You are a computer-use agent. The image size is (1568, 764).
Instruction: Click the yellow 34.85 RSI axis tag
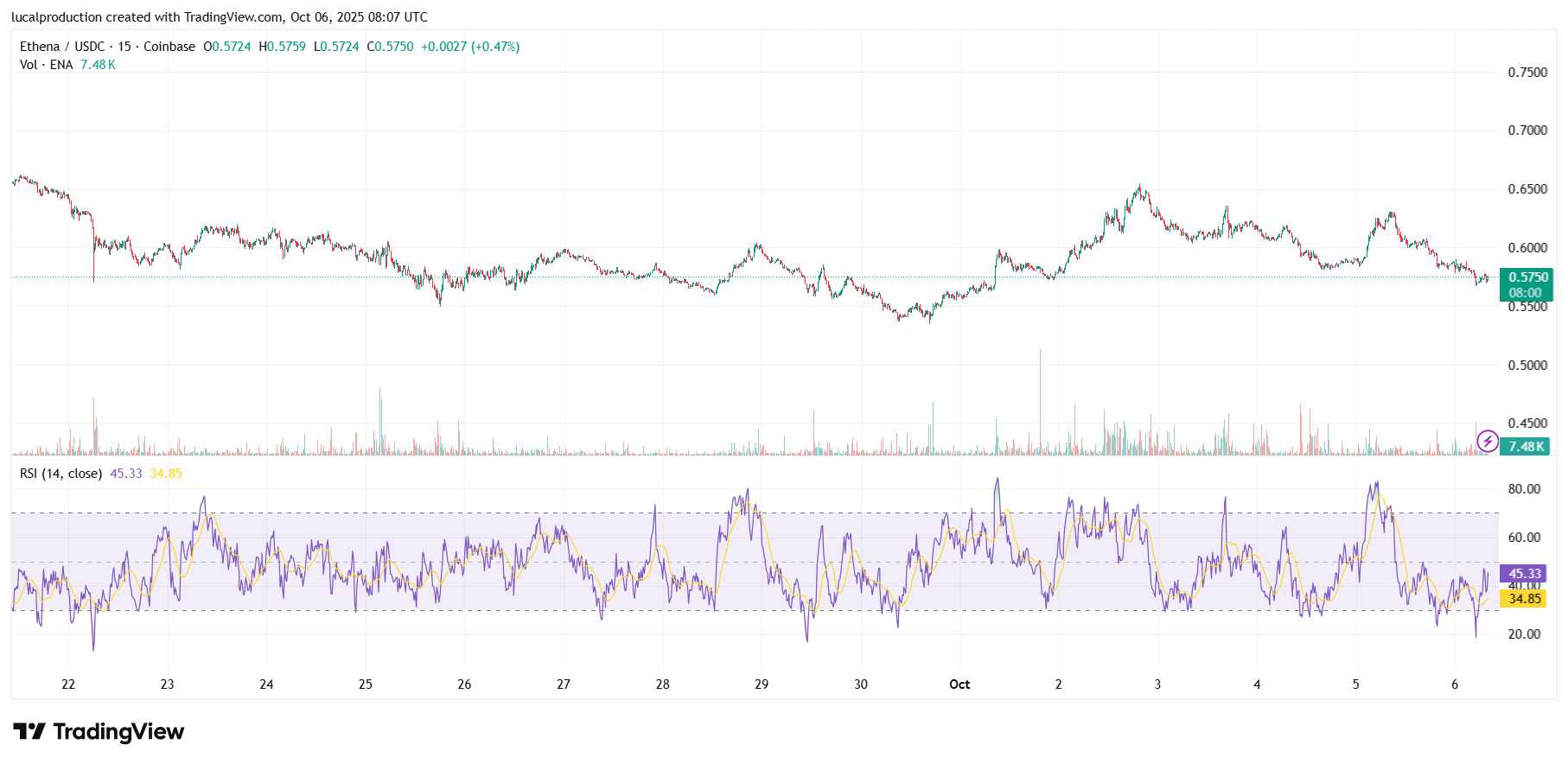pyautogui.click(x=1525, y=599)
